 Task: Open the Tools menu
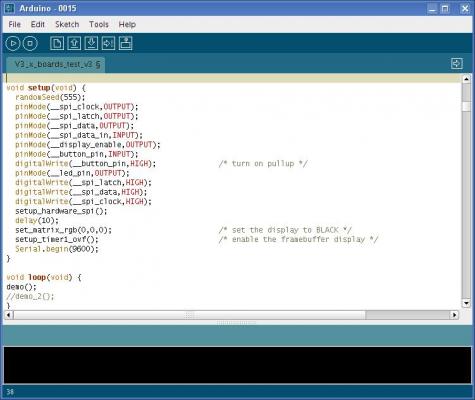click(x=99, y=24)
